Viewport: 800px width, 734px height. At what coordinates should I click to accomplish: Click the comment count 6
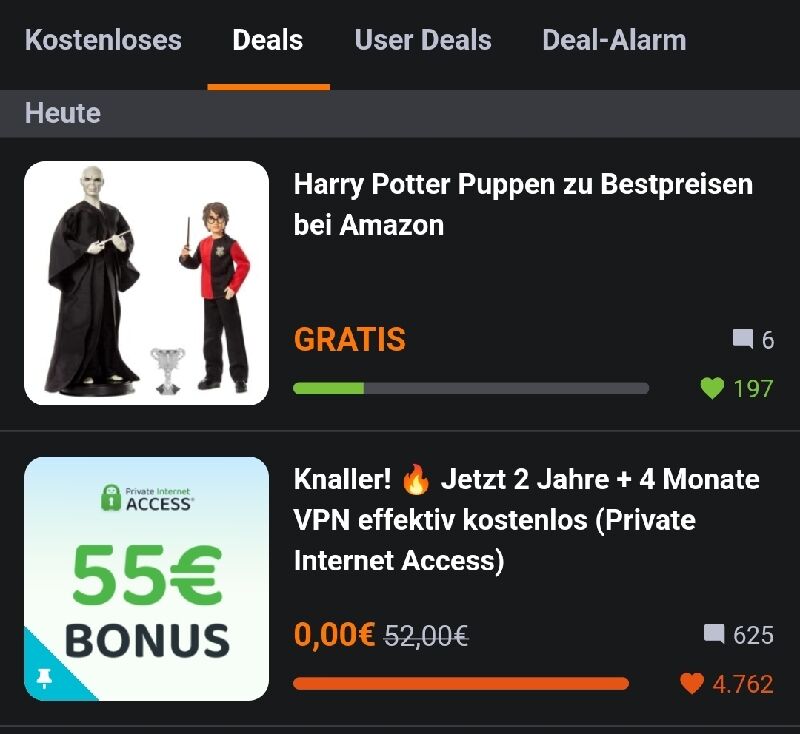[768, 340]
